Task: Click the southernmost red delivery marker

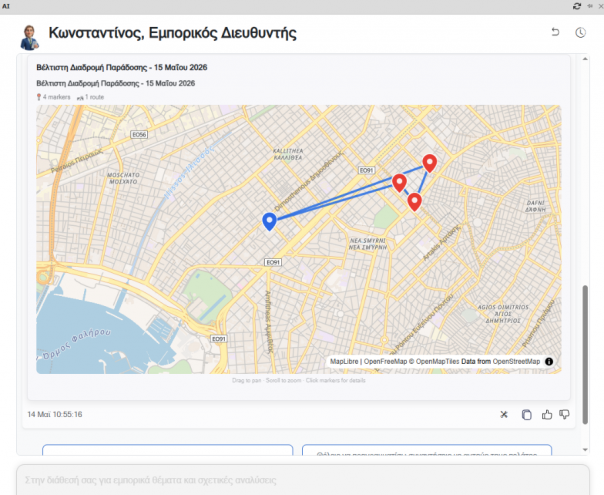Action: (414, 201)
